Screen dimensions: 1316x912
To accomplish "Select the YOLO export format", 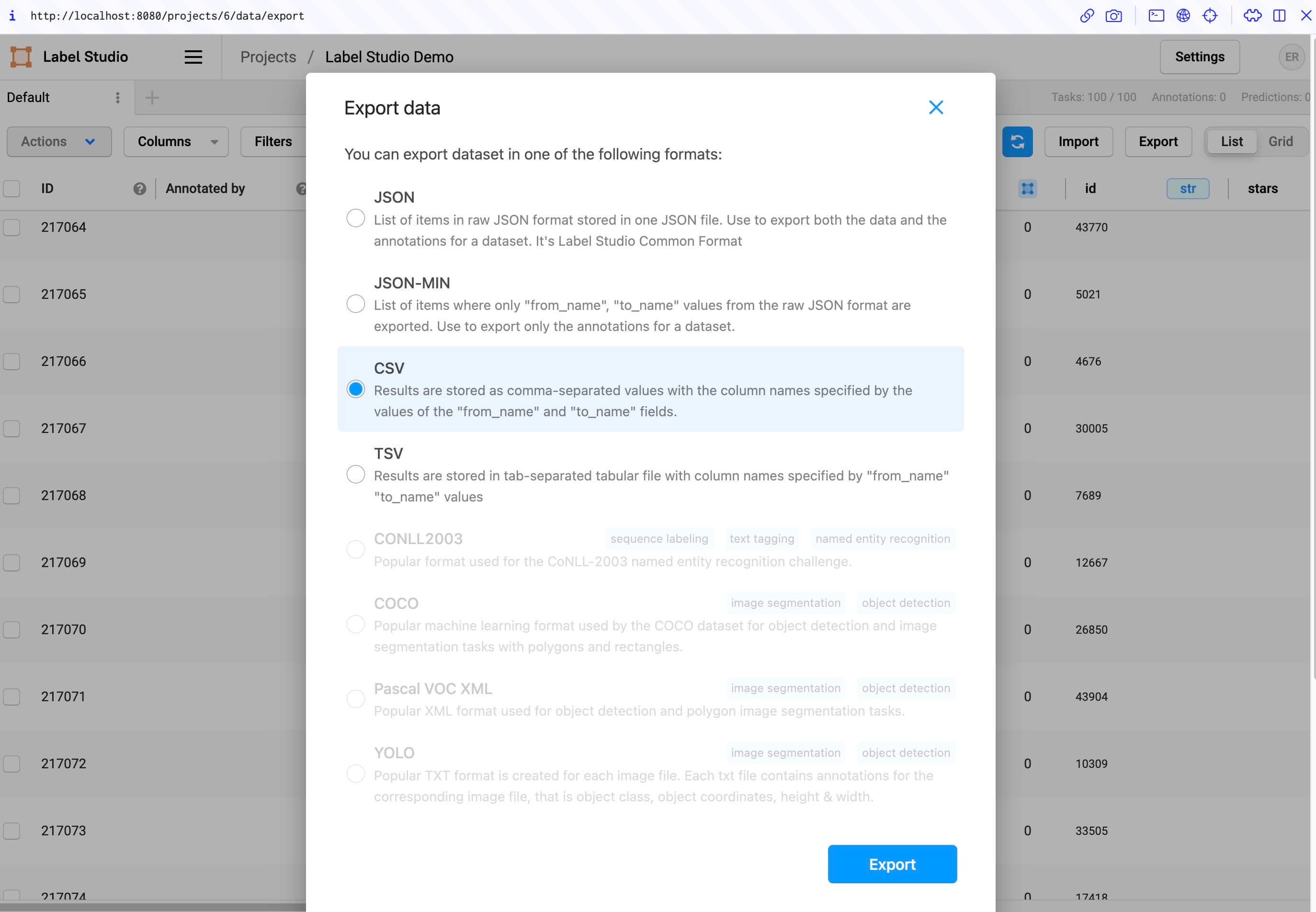I will click(x=355, y=774).
